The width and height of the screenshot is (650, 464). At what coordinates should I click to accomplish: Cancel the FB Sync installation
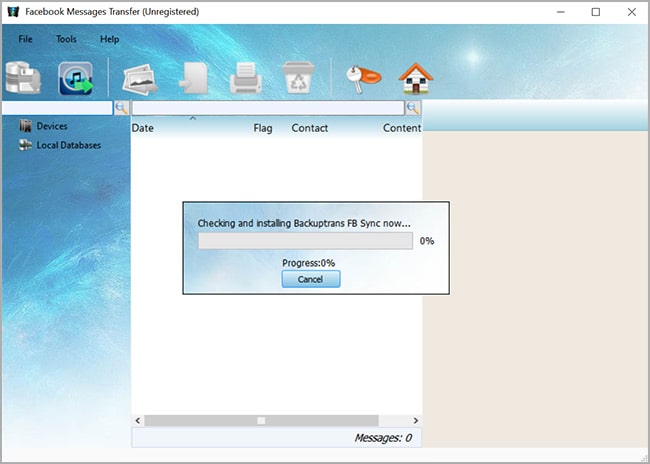coord(311,279)
